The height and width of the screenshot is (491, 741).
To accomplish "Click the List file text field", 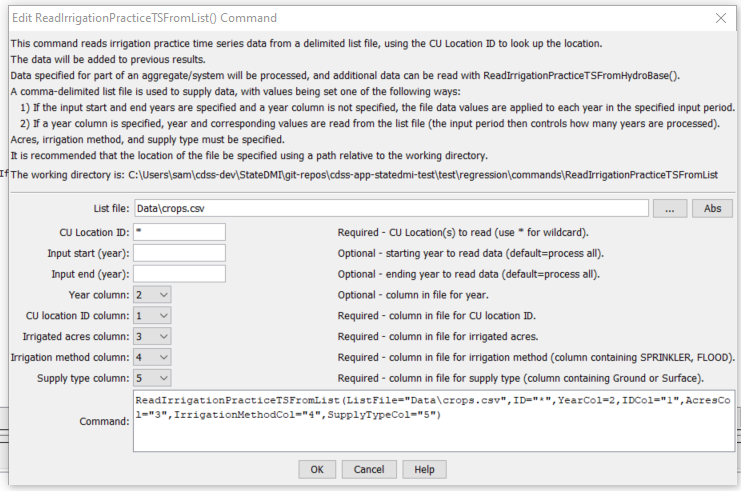I will click(x=391, y=208).
